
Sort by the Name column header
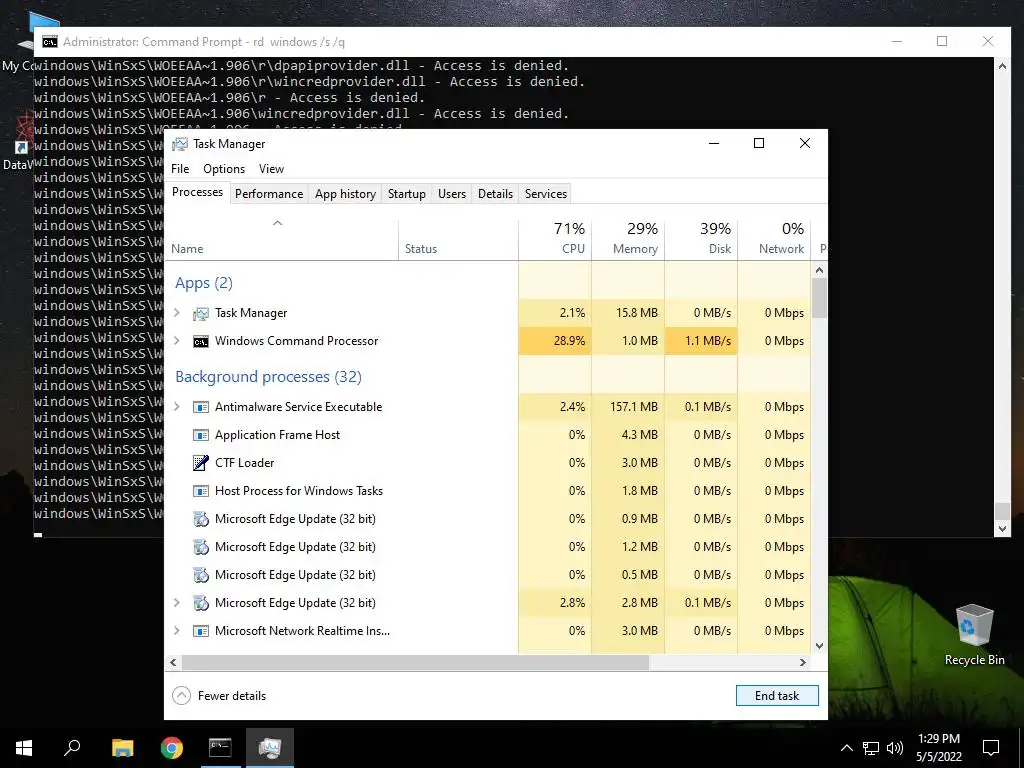click(281, 240)
